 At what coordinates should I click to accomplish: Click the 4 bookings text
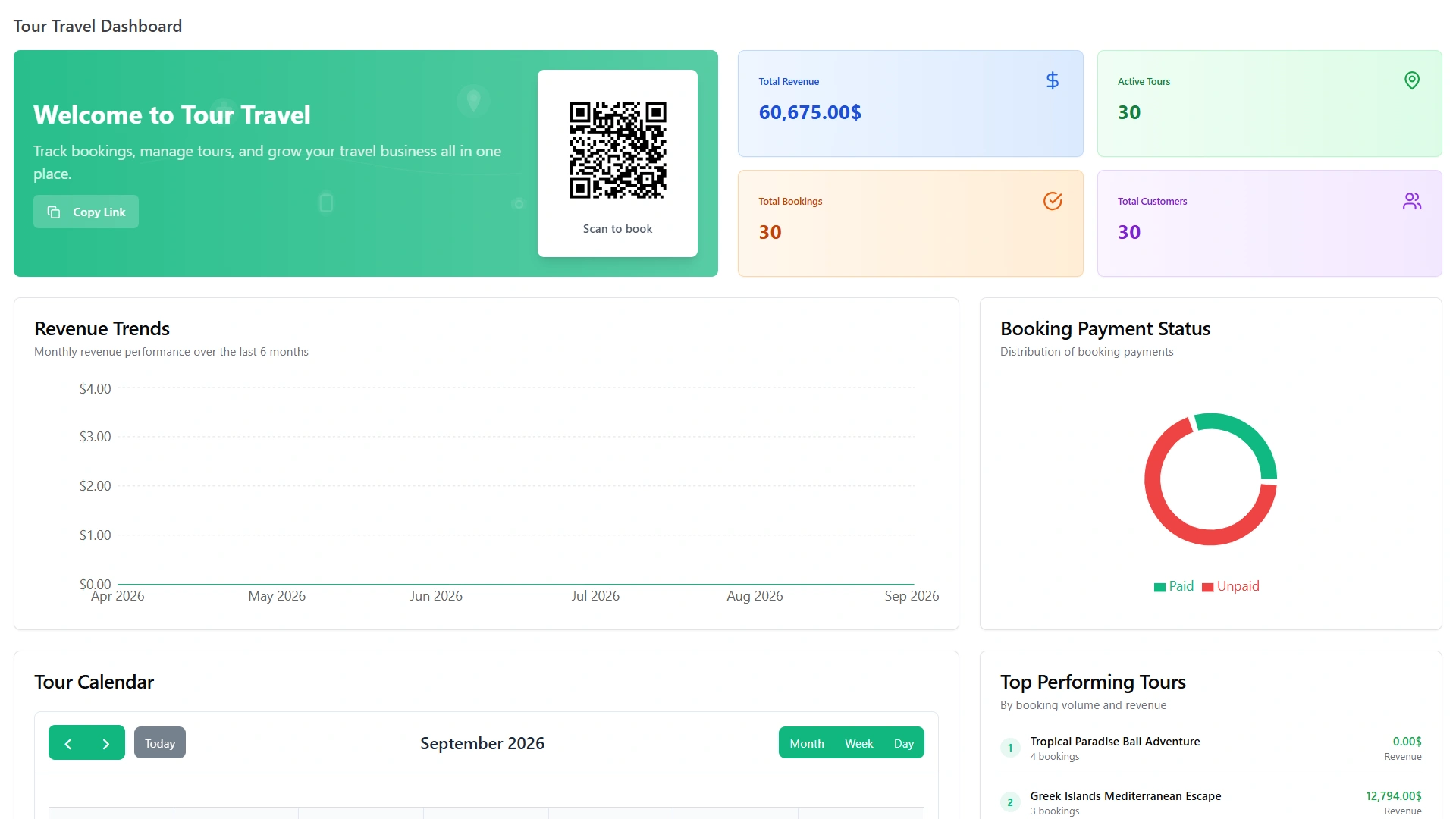point(1054,757)
